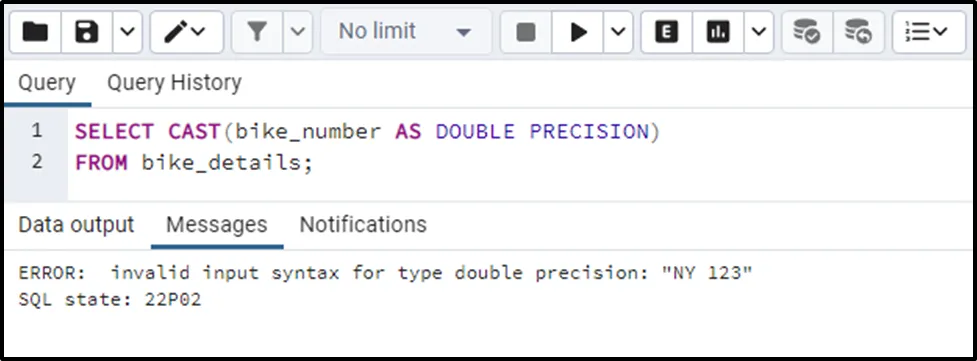
Task: Rollback the database transaction
Action: click(x=859, y=31)
